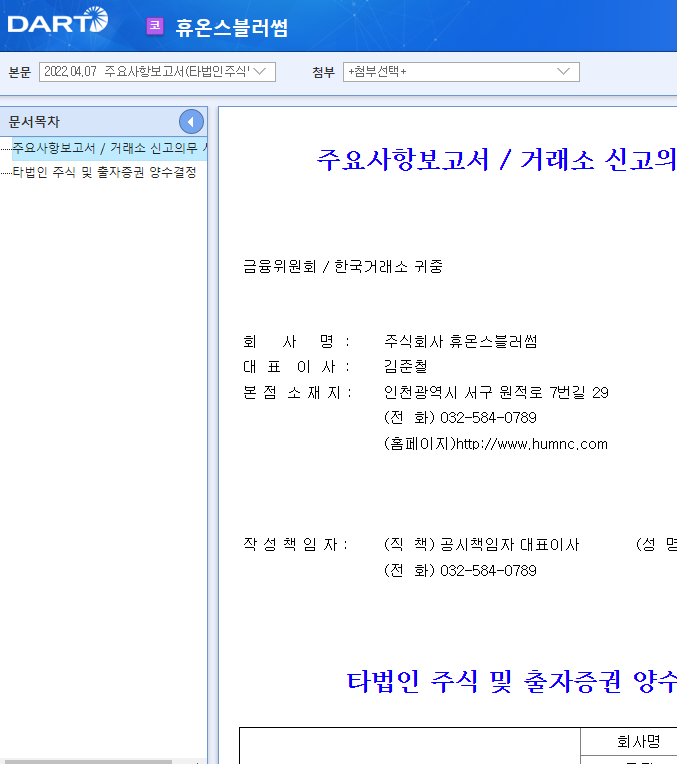Click the 금융위원회 / 한국거래소 귀중 line
This screenshot has height=764, width=677.
point(343,267)
